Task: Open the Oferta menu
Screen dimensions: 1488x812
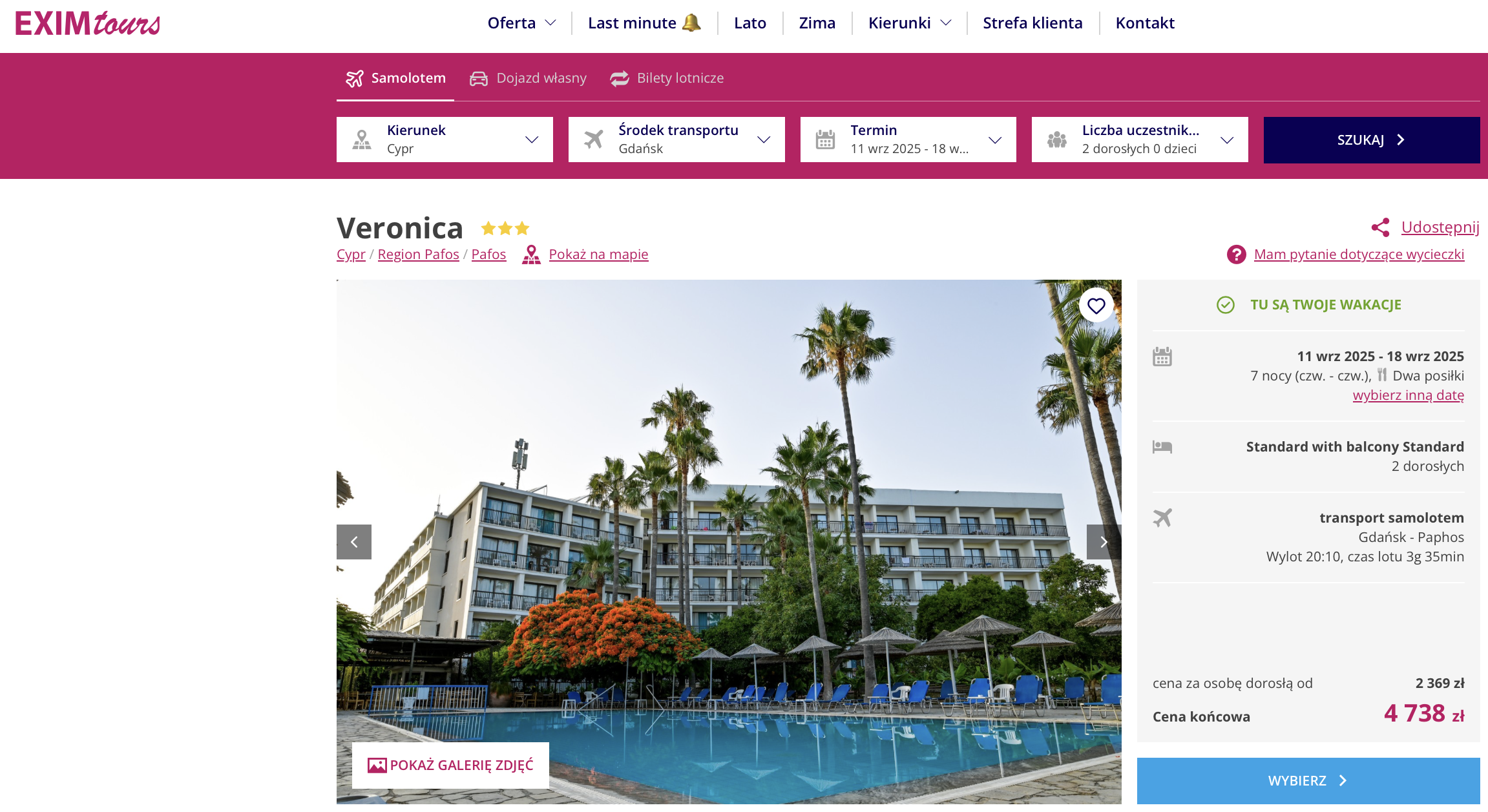Action: pos(521,23)
